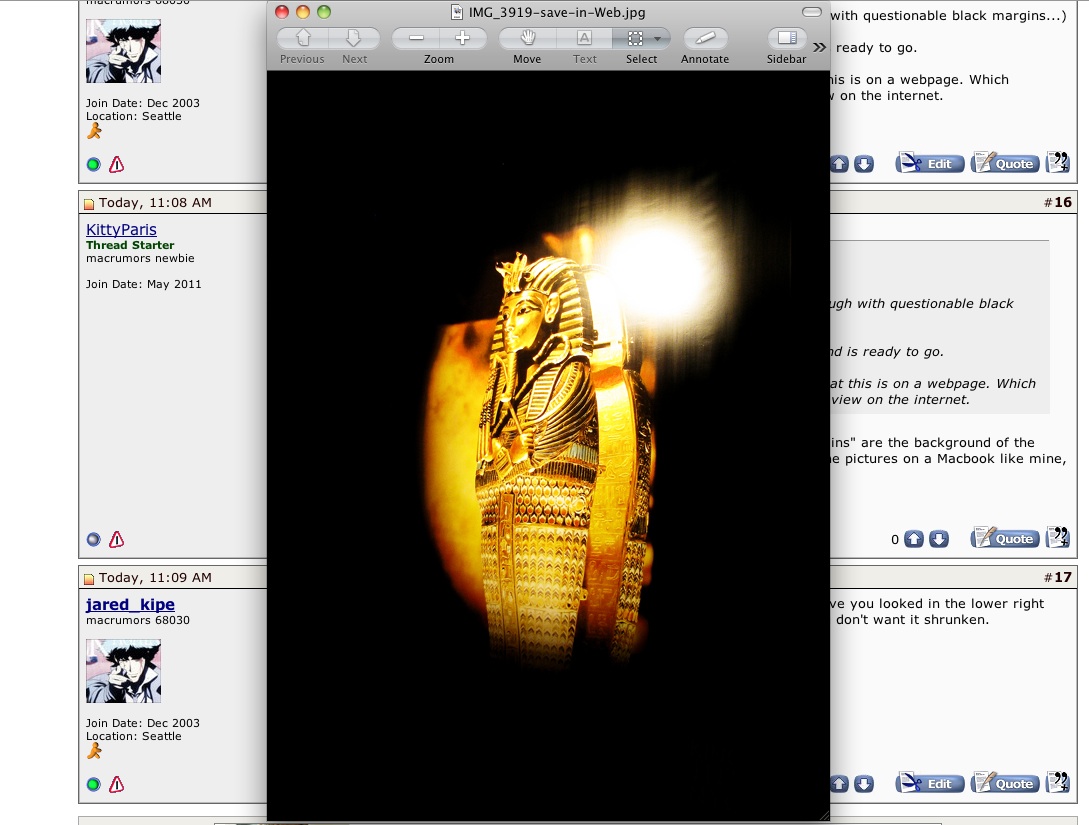Downvote post #16 with down arrow
The height and width of the screenshot is (825, 1089).
click(x=939, y=539)
